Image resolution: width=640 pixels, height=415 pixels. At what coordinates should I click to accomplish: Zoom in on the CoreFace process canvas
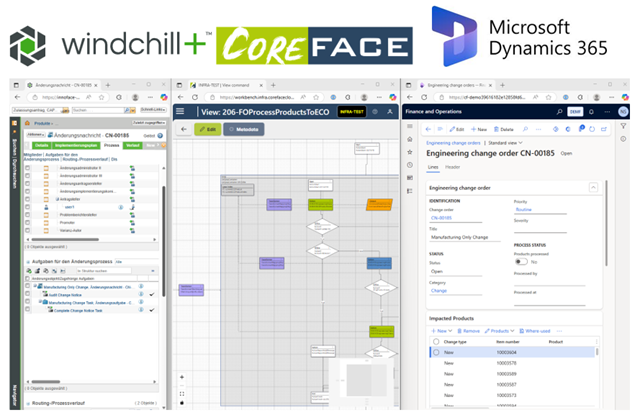182,377
